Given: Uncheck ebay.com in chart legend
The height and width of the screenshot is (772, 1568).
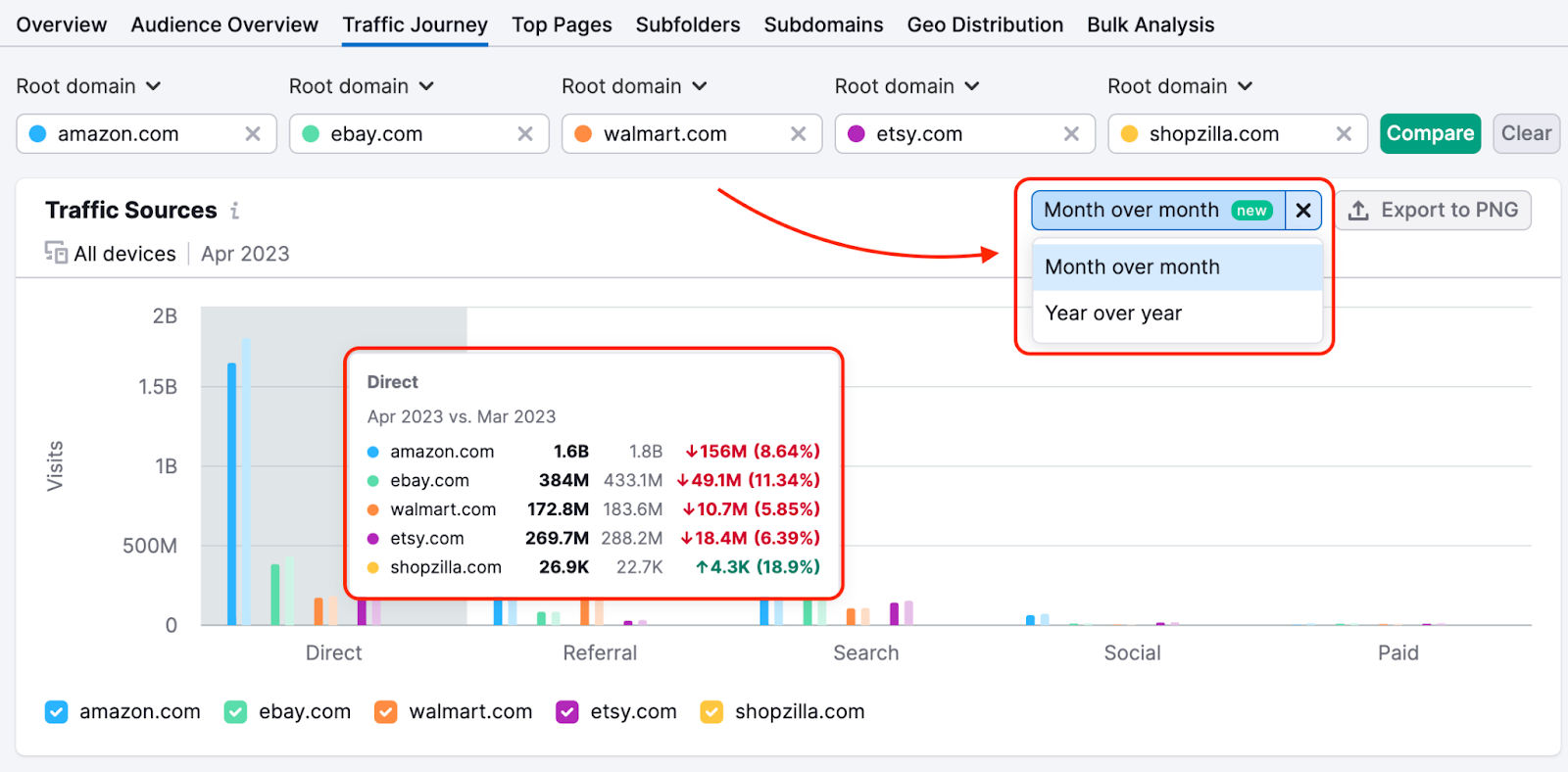Looking at the screenshot, I should (x=235, y=712).
